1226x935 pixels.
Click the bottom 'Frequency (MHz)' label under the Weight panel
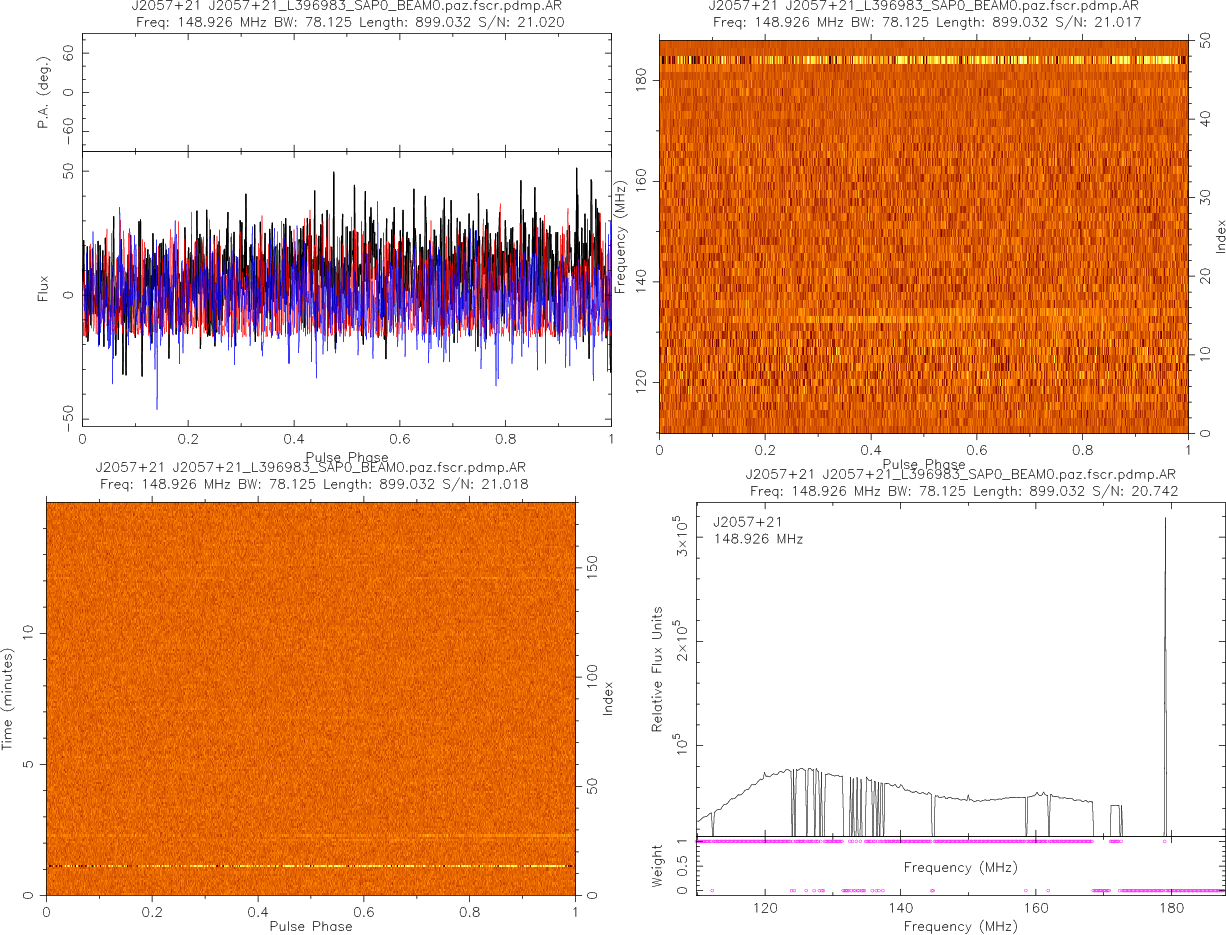tap(961, 926)
